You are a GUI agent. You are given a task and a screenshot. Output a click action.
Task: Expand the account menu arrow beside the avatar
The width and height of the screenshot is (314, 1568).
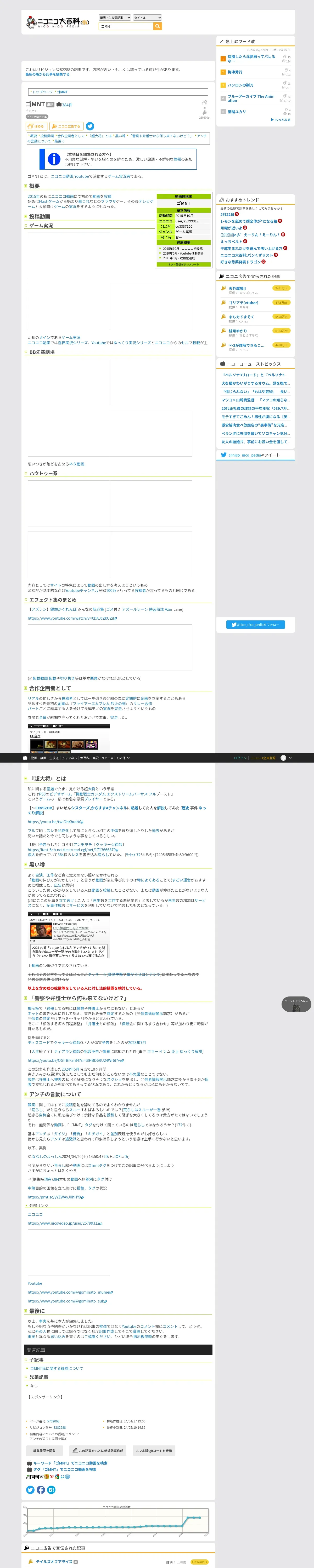click(290, 758)
